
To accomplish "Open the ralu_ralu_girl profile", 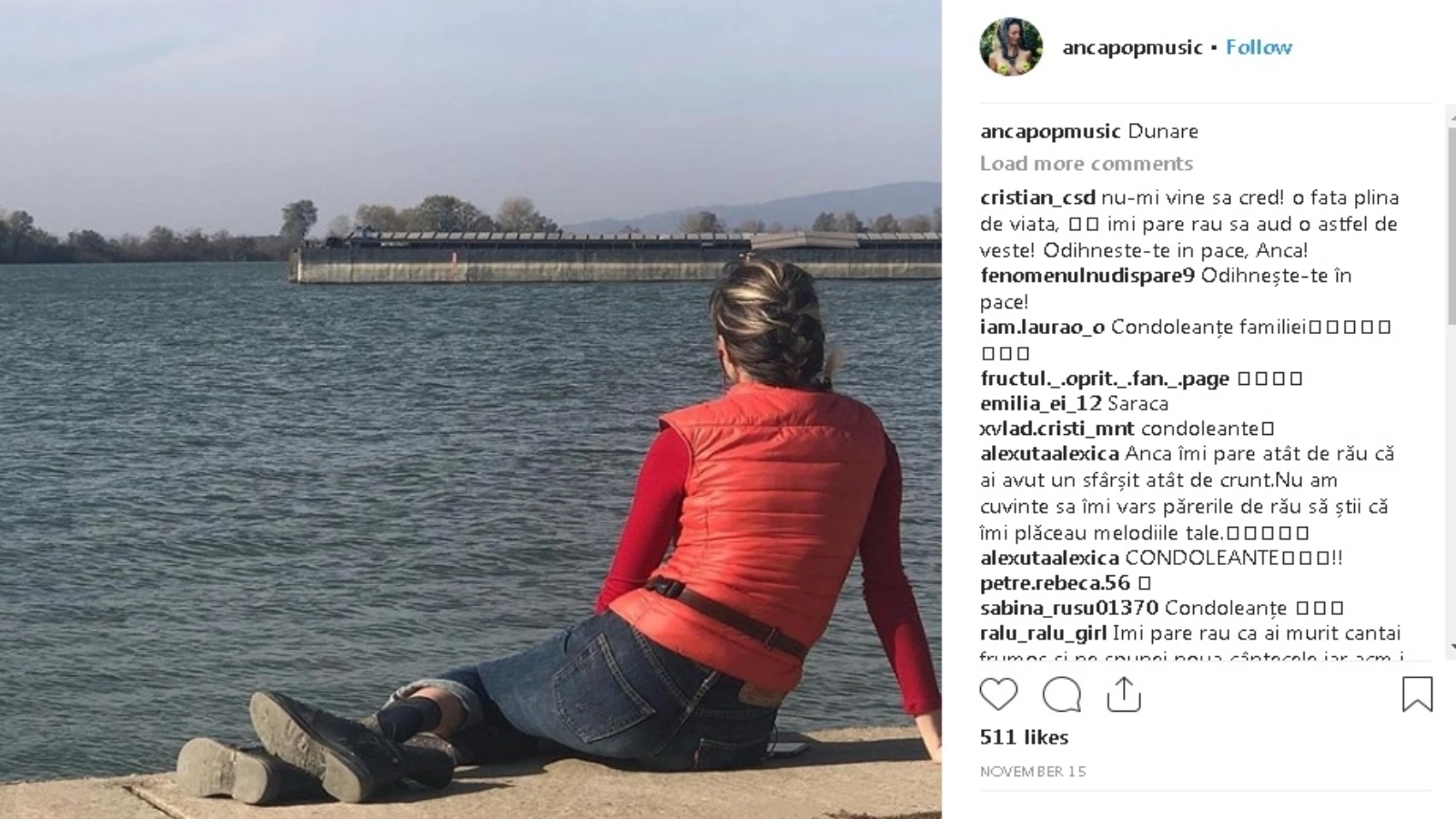I will (1044, 633).
